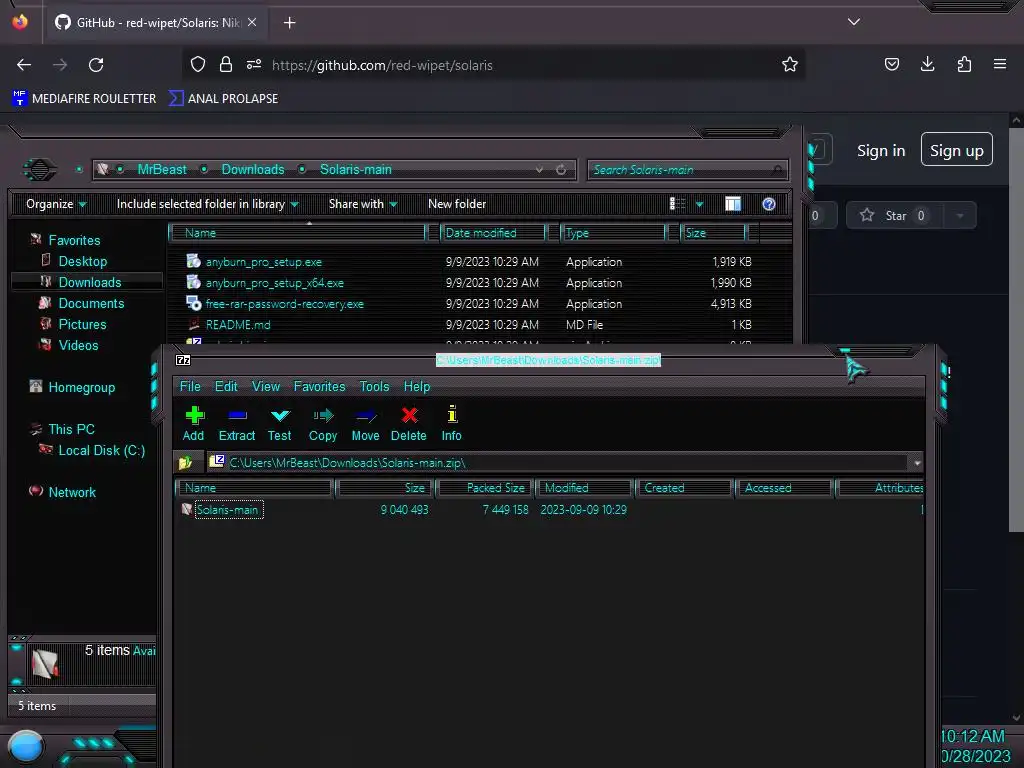Open Explorer help question mark icon
This screenshot has width=1024, height=768.
[x=769, y=204]
